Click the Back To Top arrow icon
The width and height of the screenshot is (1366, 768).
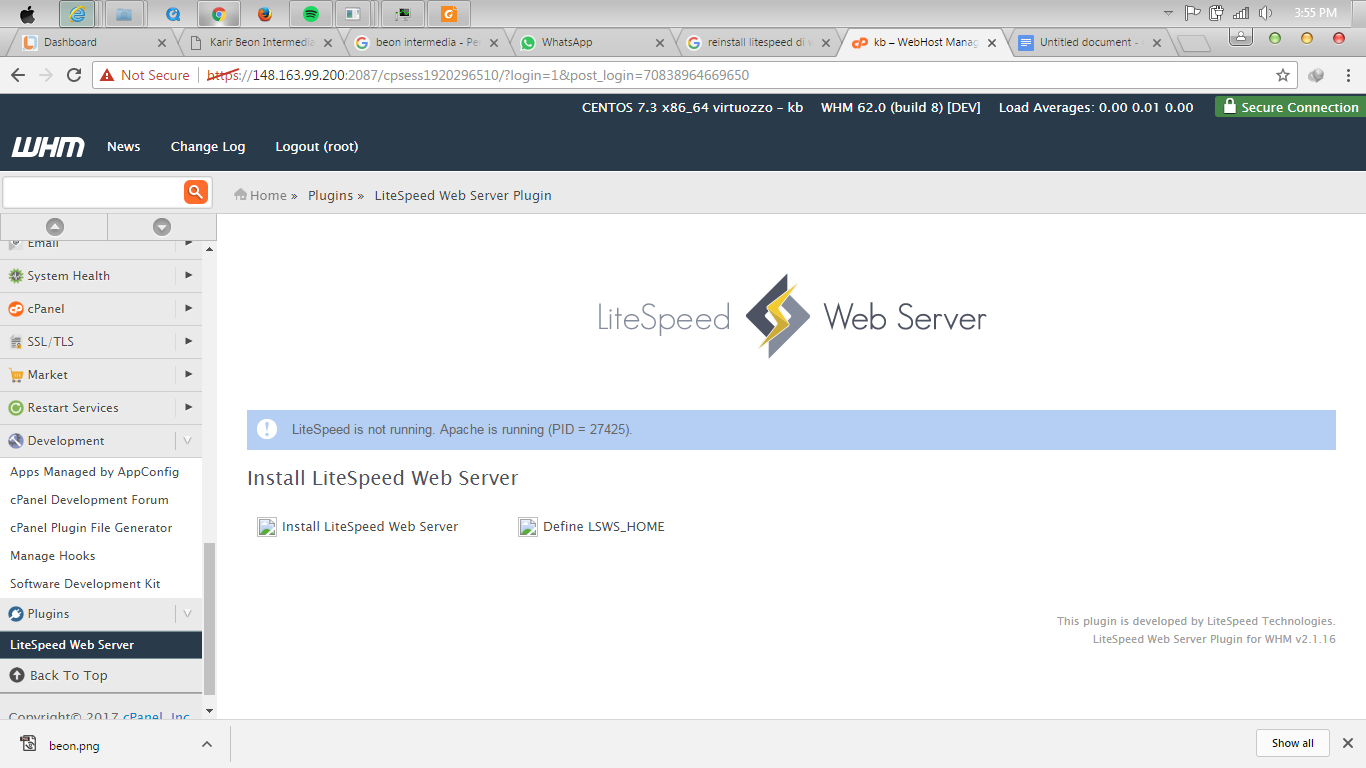pos(16,675)
